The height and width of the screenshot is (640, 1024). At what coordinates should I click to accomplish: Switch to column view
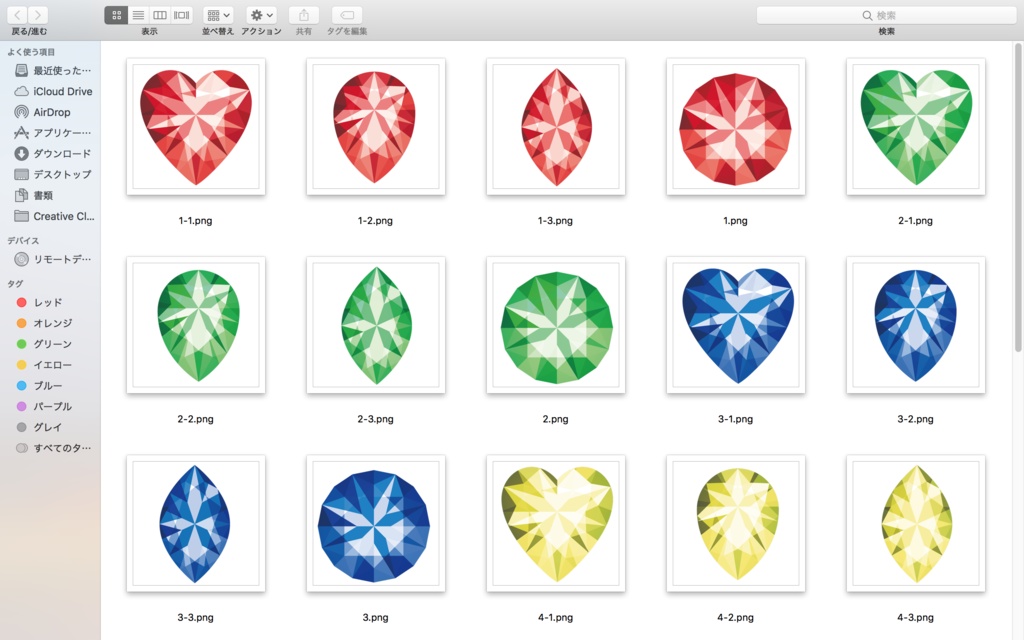[159, 15]
